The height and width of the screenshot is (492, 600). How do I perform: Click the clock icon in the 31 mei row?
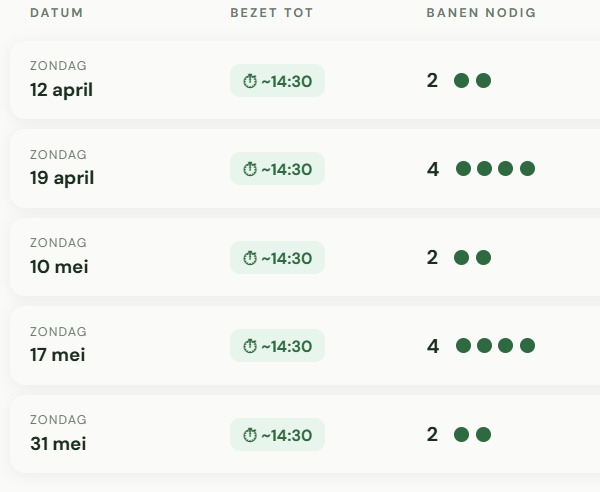(x=250, y=435)
